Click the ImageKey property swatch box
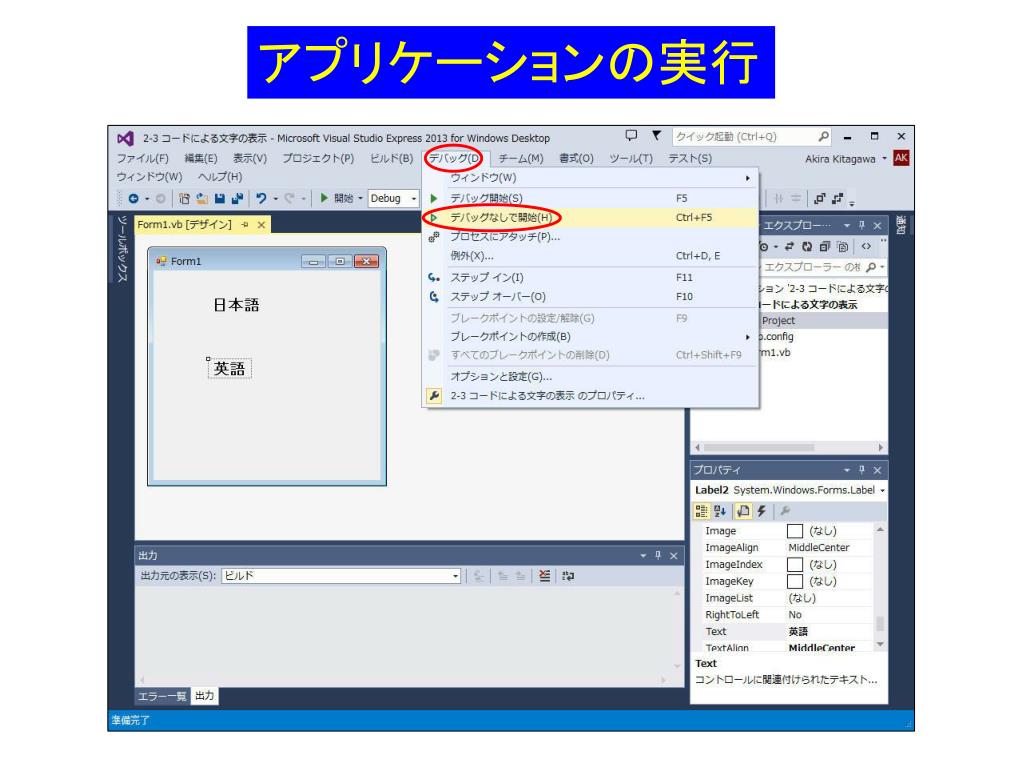 [795, 581]
